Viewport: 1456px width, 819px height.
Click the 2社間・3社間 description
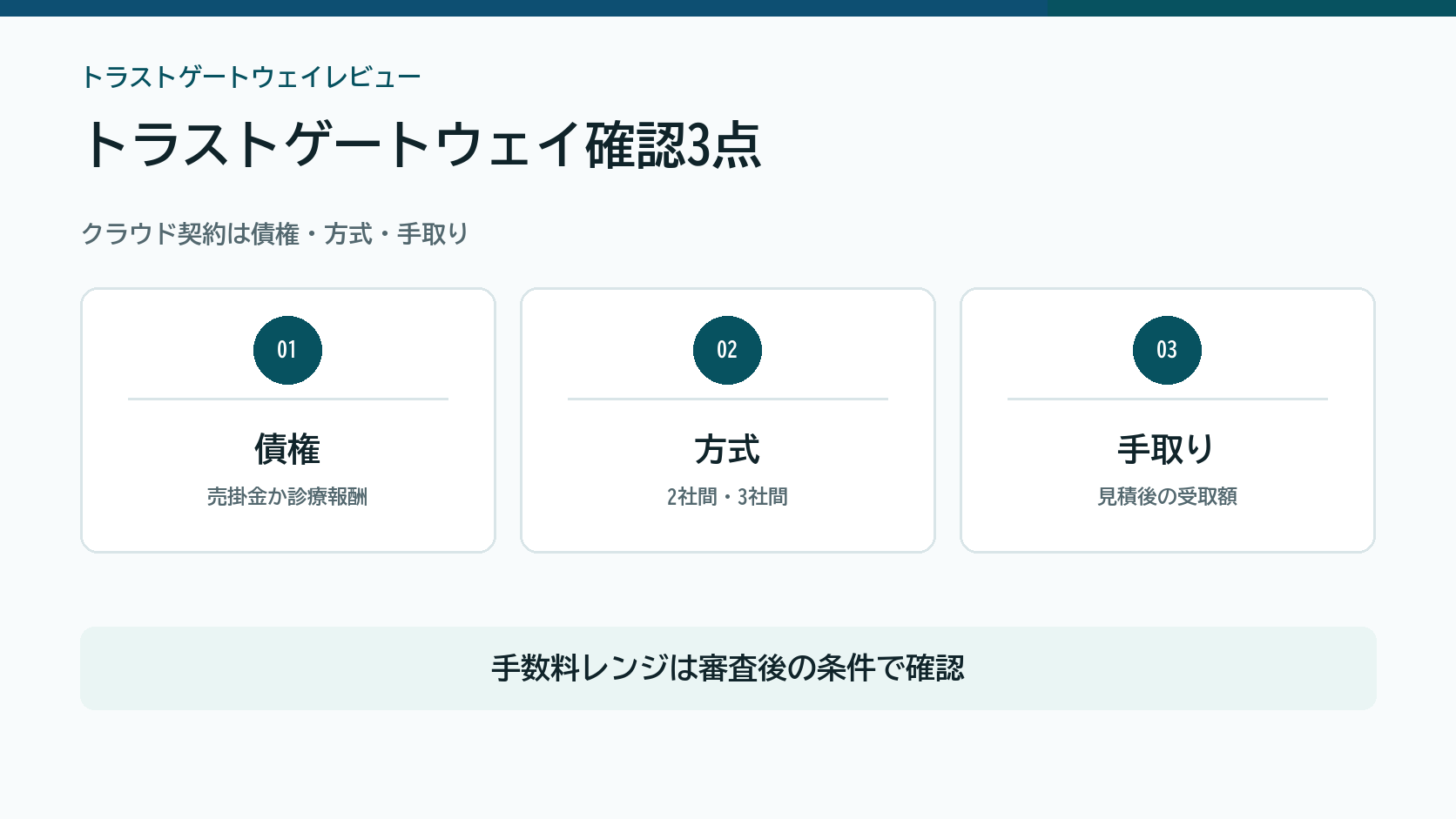point(727,497)
